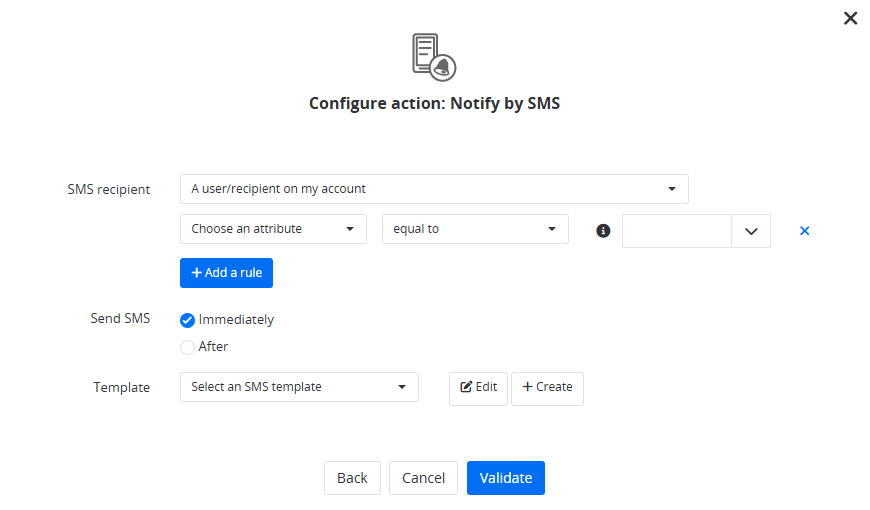Validate the SMS action configuration
The width and height of the screenshot is (870, 510).
pyautogui.click(x=506, y=478)
